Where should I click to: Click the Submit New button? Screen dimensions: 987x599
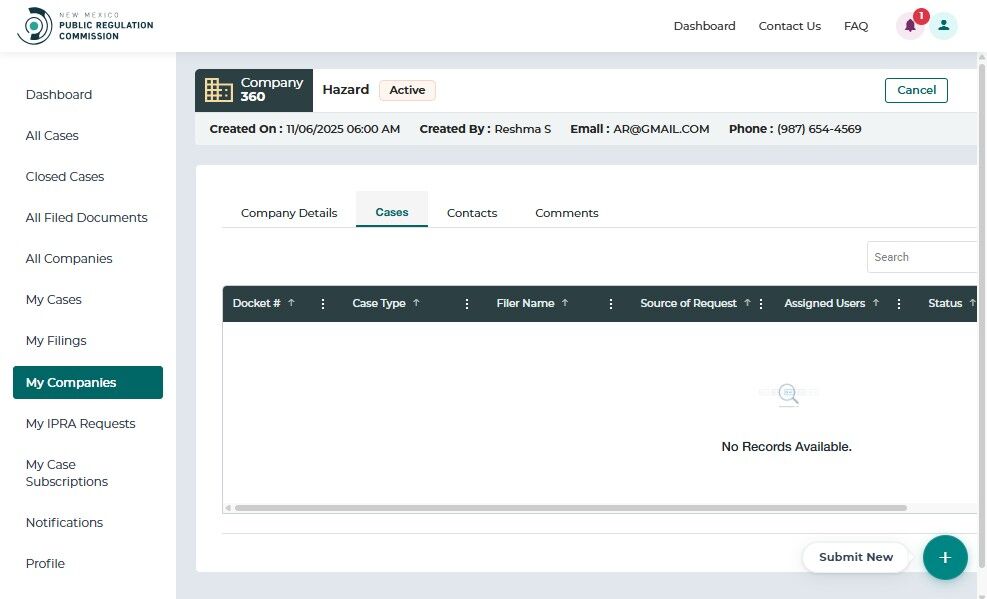coord(855,557)
